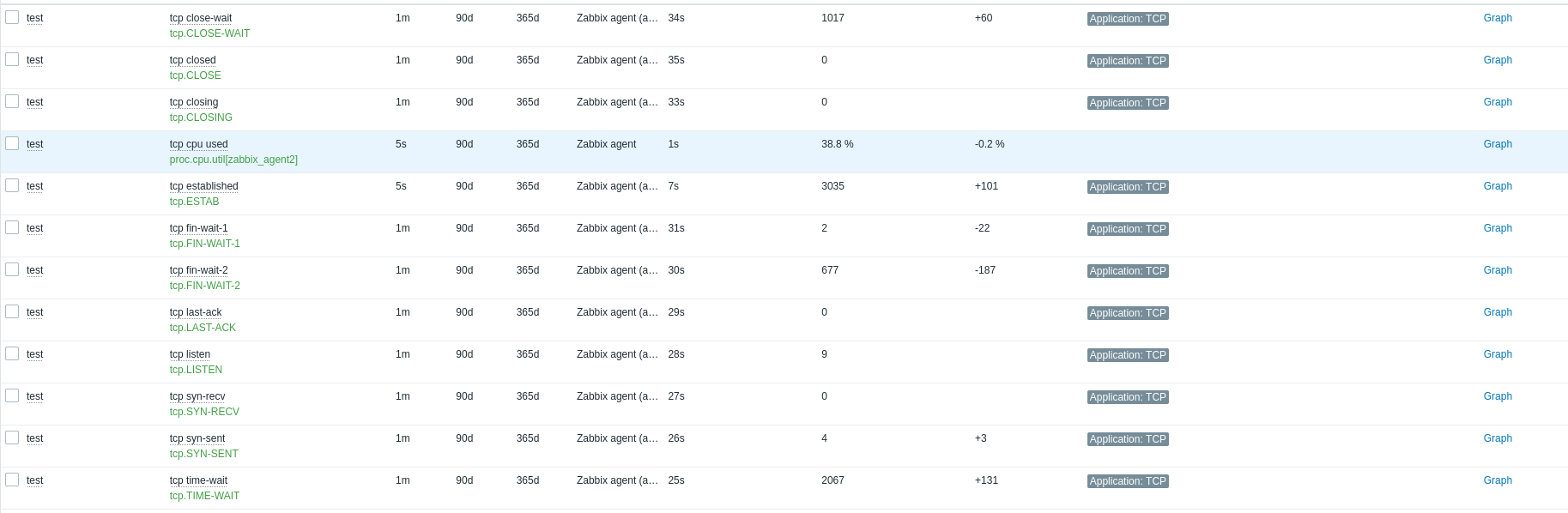Click Application: TCP tag on tcp close-wait row
Image resolution: width=1568 pixels, height=513 pixels.
(1128, 19)
